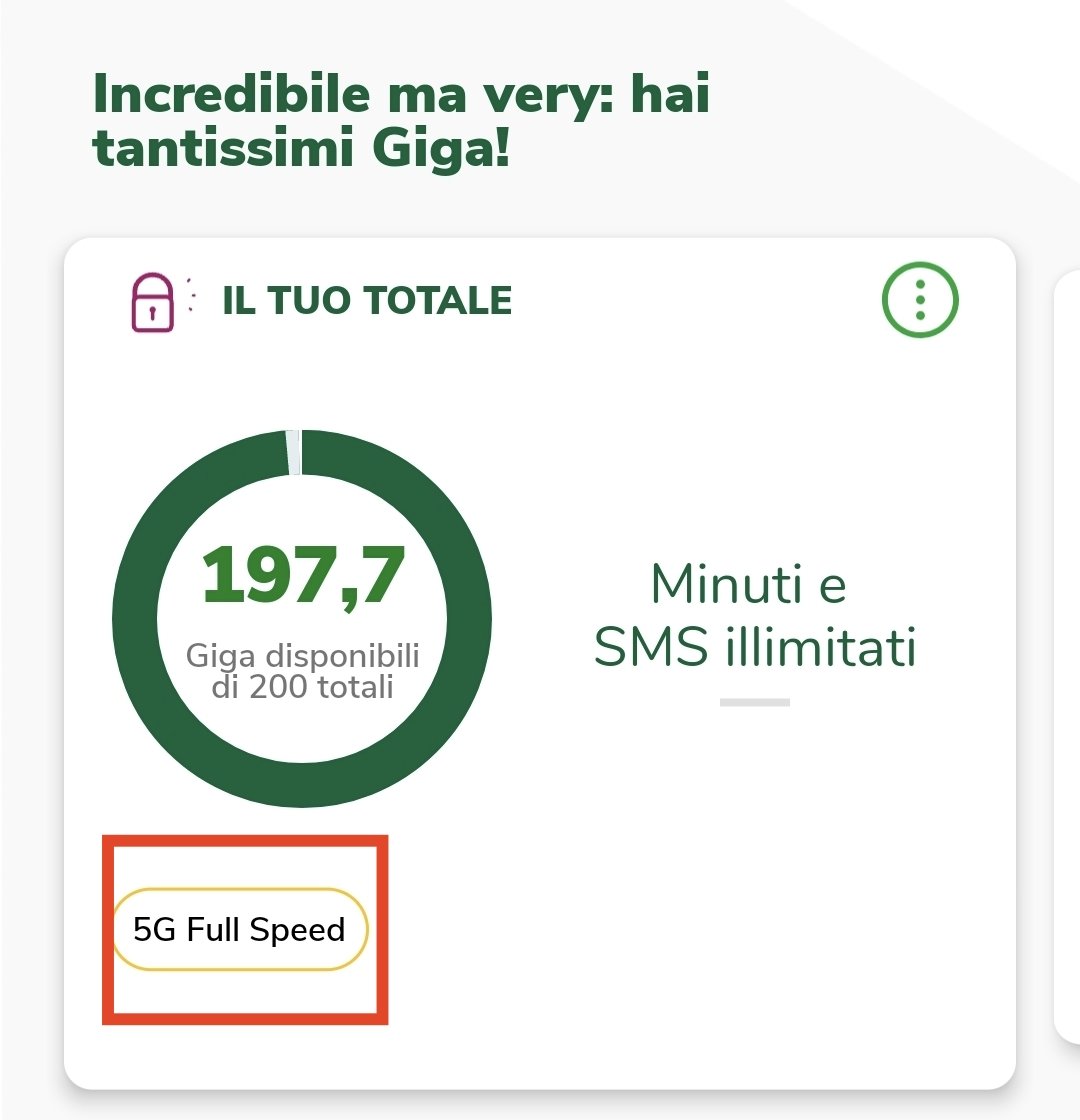Screen dimensions: 1080x1120
Task: Select the "Giga disponibili" label
Action: click(x=303, y=657)
